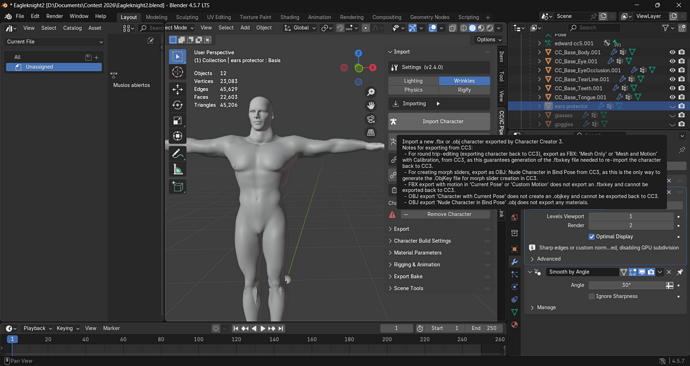The width and height of the screenshot is (690, 366).
Task: Hide CC_Base_Eye.001 in viewport
Action: click(672, 61)
